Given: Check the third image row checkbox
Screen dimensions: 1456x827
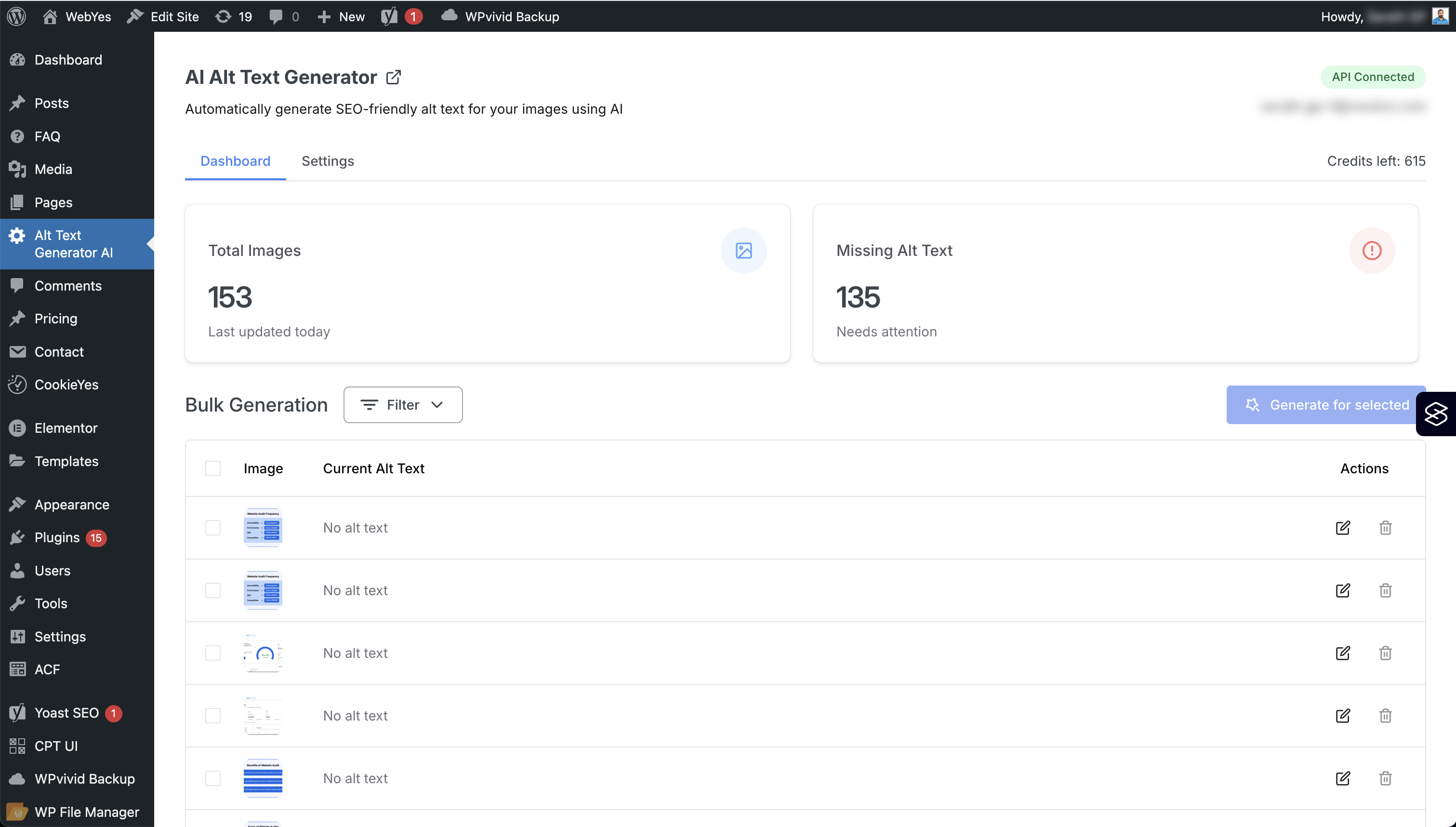Looking at the screenshot, I should click(x=213, y=653).
